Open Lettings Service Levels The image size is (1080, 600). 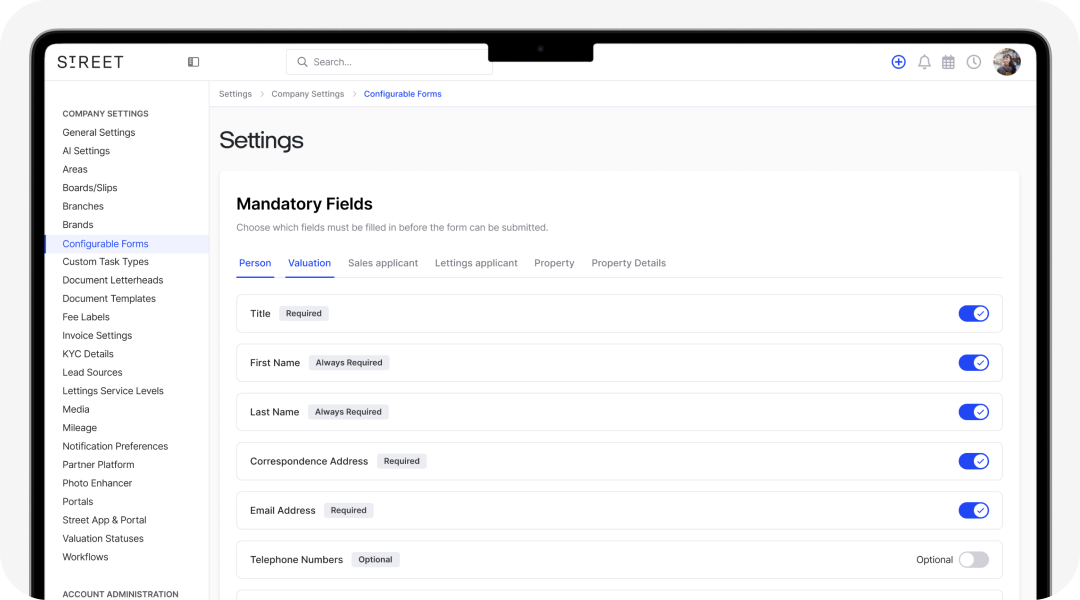point(113,391)
